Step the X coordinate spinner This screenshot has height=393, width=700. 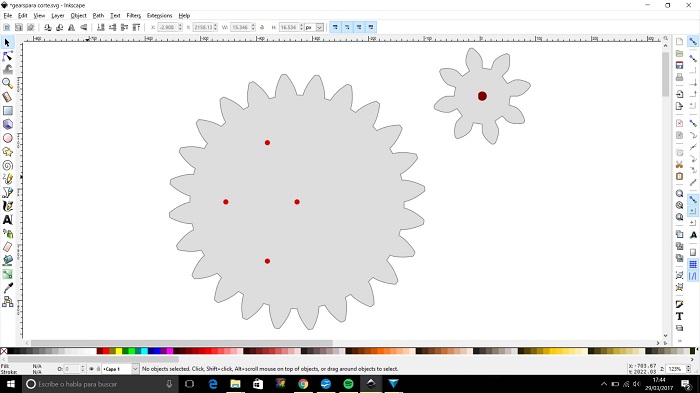(x=180, y=27)
